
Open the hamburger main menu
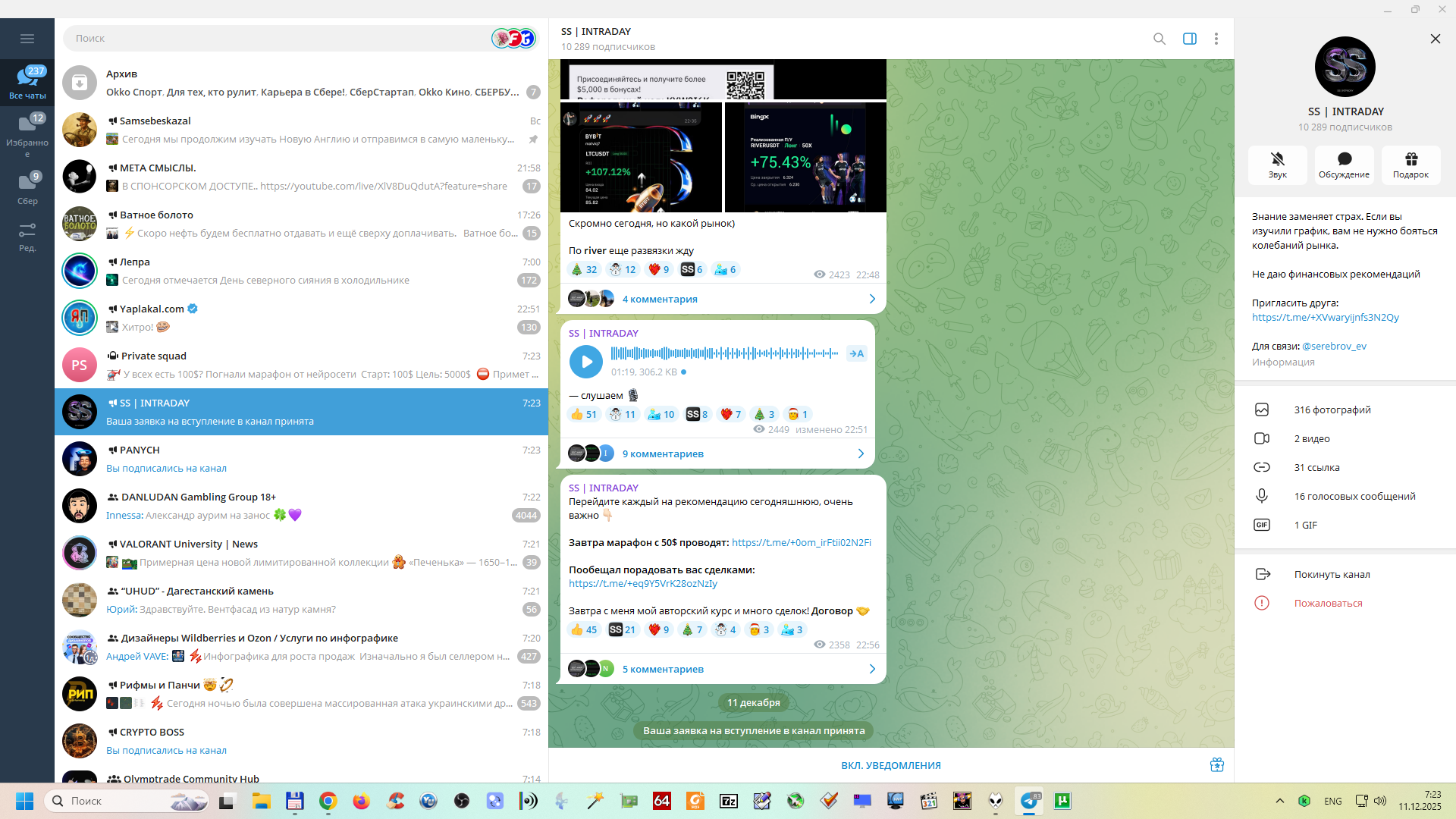click(x=27, y=39)
